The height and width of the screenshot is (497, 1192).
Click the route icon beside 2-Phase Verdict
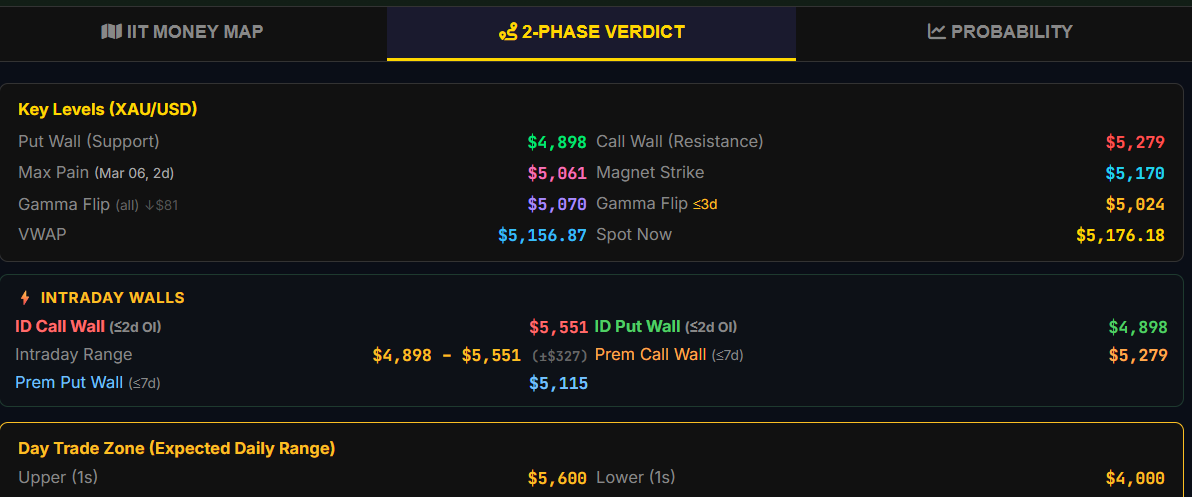tap(507, 32)
